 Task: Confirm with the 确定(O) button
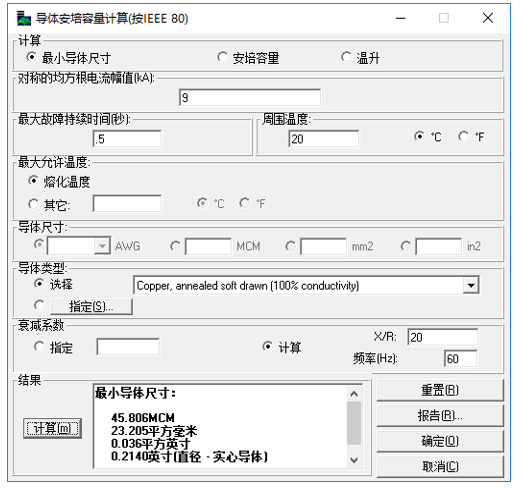pyautogui.click(x=440, y=441)
